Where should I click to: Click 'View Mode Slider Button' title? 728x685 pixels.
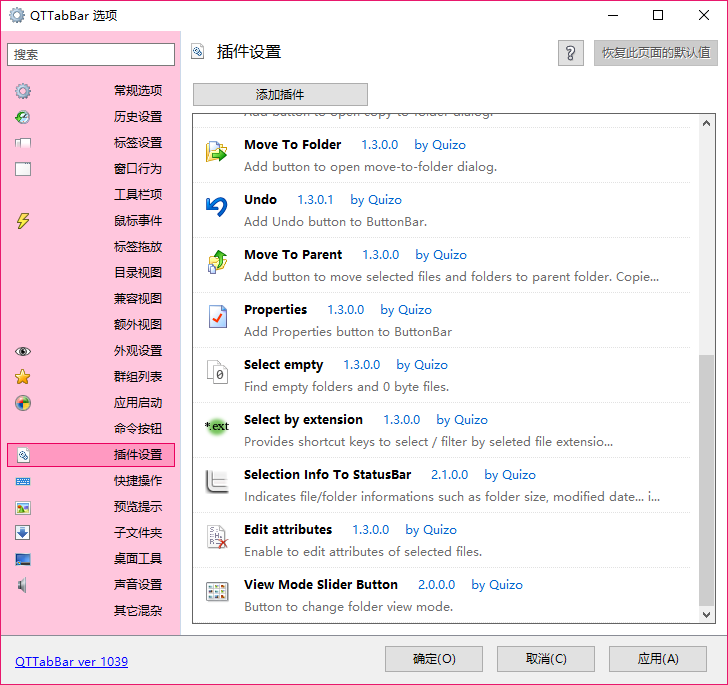point(321,585)
